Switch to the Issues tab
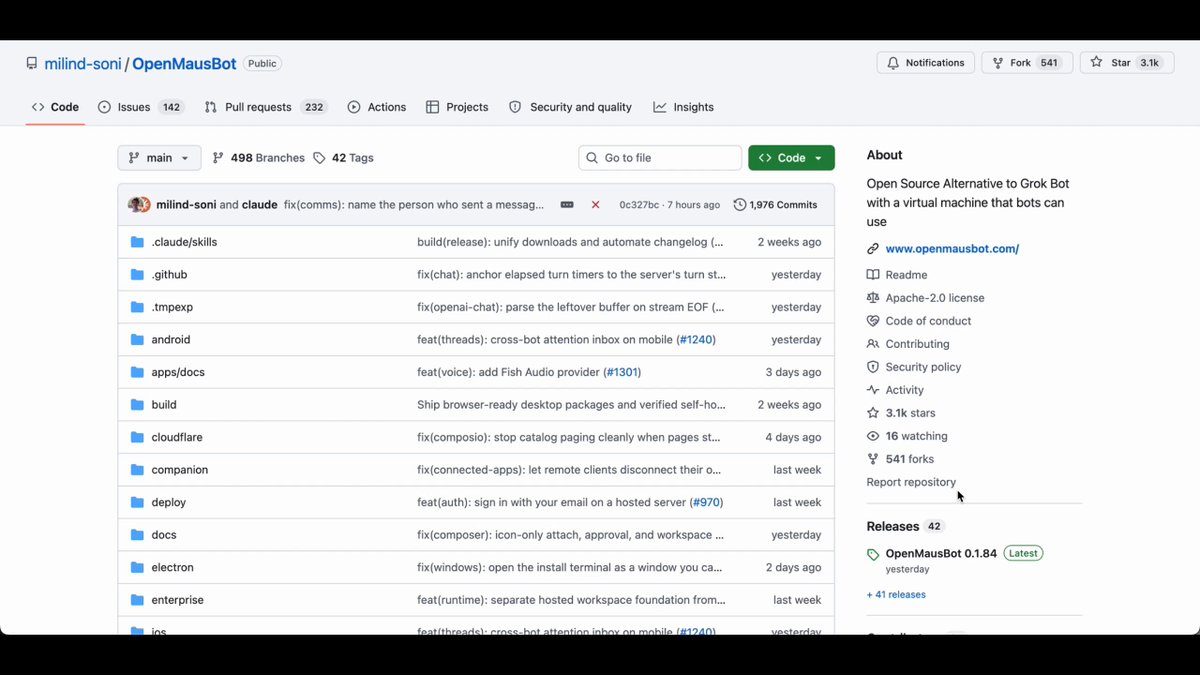 pyautogui.click(x=140, y=107)
